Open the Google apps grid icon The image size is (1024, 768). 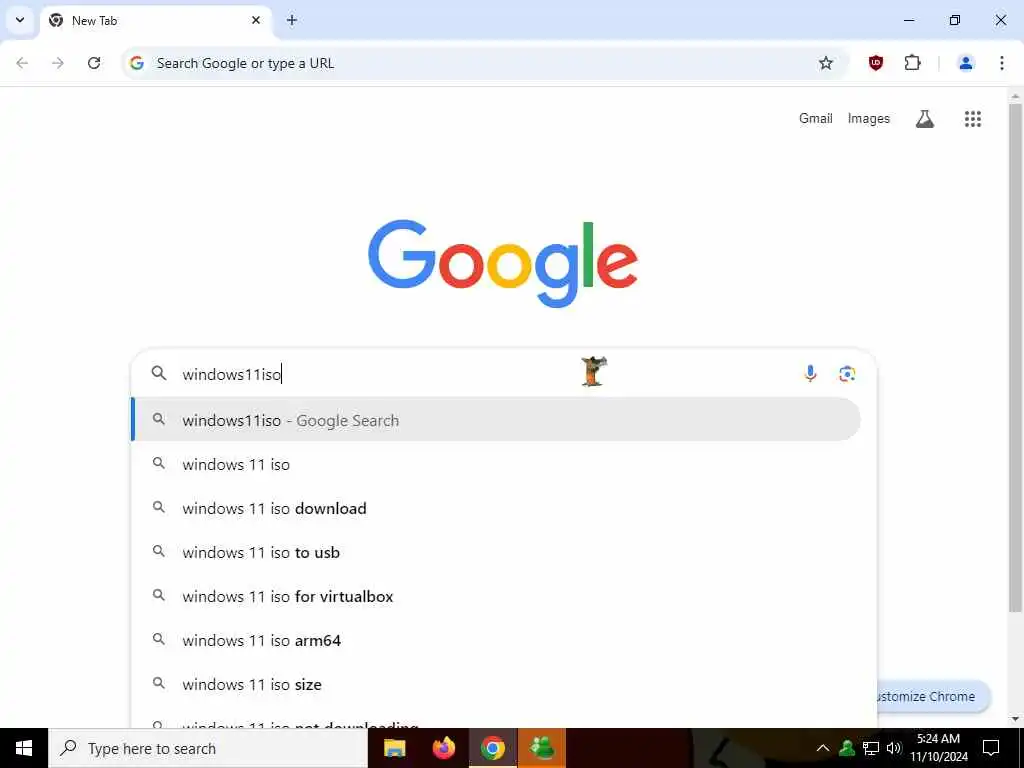pyautogui.click(x=972, y=119)
